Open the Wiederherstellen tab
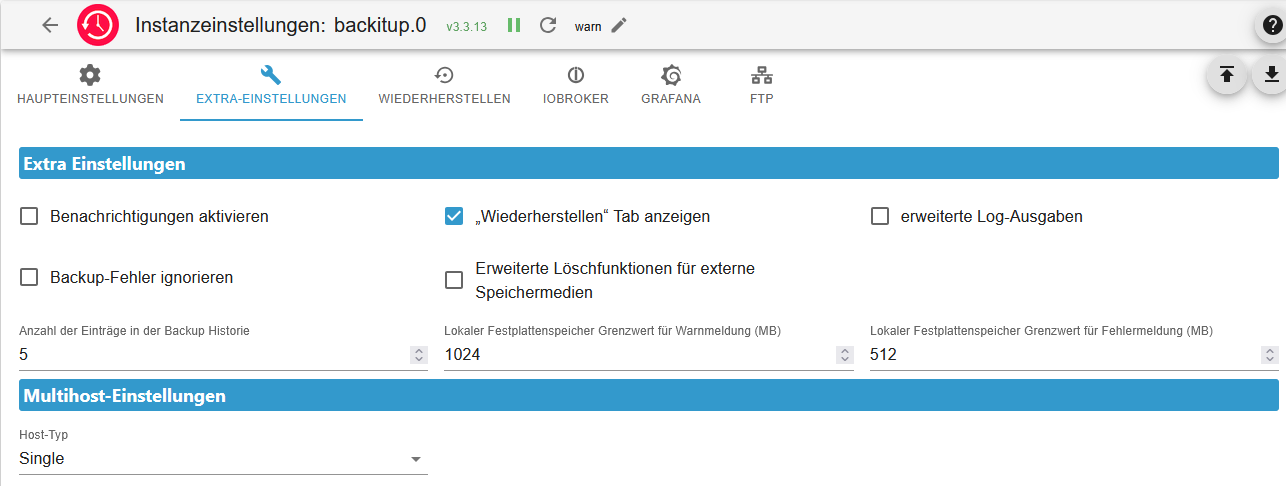Viewport: 1286px width, 486px height. click(444, 86)
